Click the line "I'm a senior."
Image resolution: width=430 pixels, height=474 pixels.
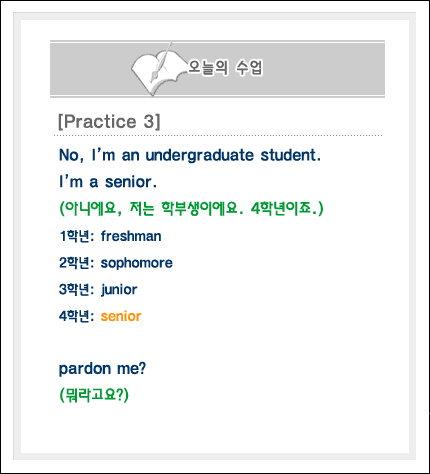pyautogui.click(x=108, y=182)
